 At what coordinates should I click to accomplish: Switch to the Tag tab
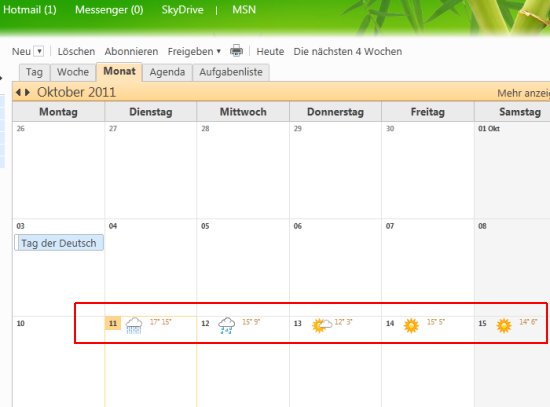click(x=34, y=72)
